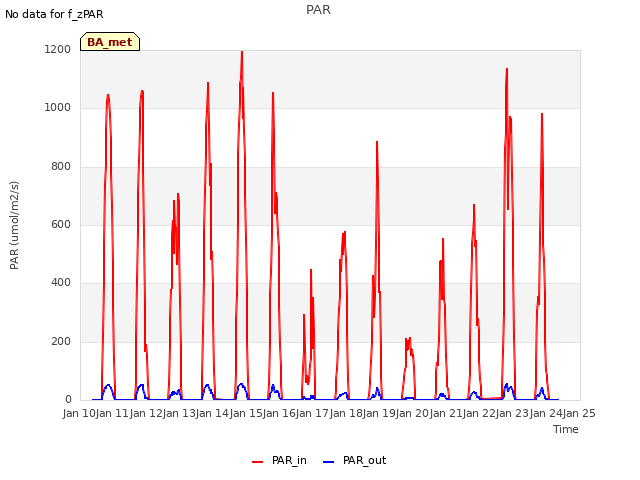Viewport: 640px width, 480px height.
Task: Click the 1200 y-axis tick label
Action: coord(57,49)
